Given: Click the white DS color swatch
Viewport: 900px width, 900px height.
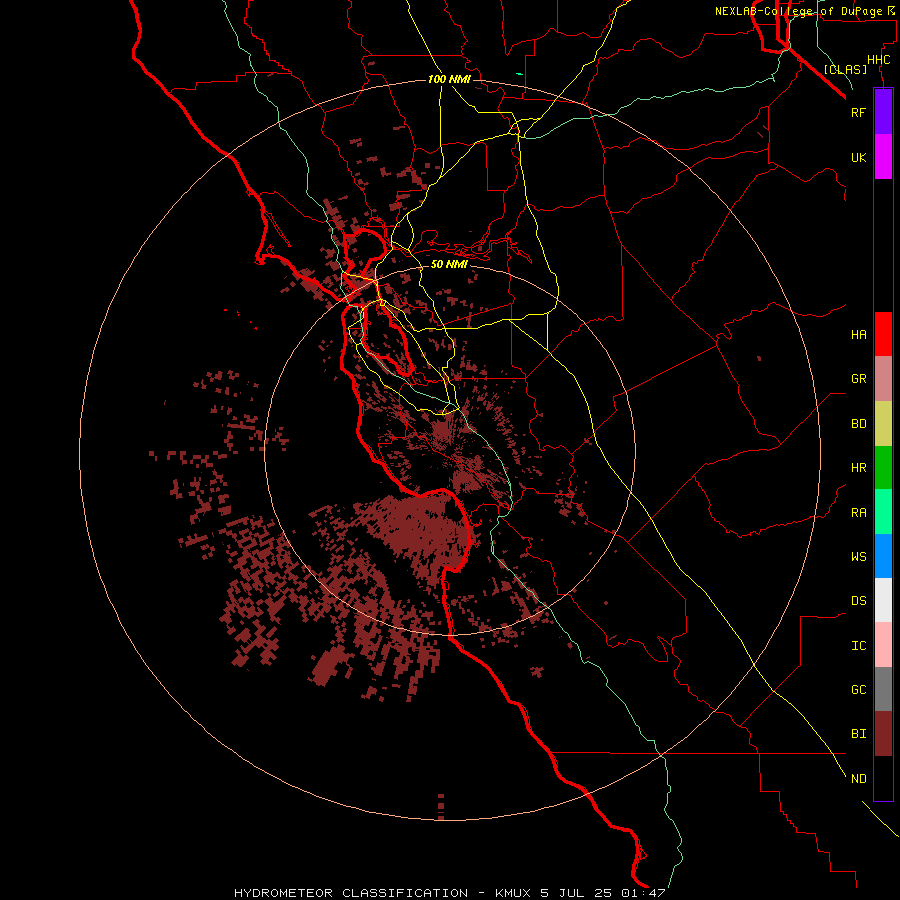Looking at the screenshot, I should pos(883,600).
